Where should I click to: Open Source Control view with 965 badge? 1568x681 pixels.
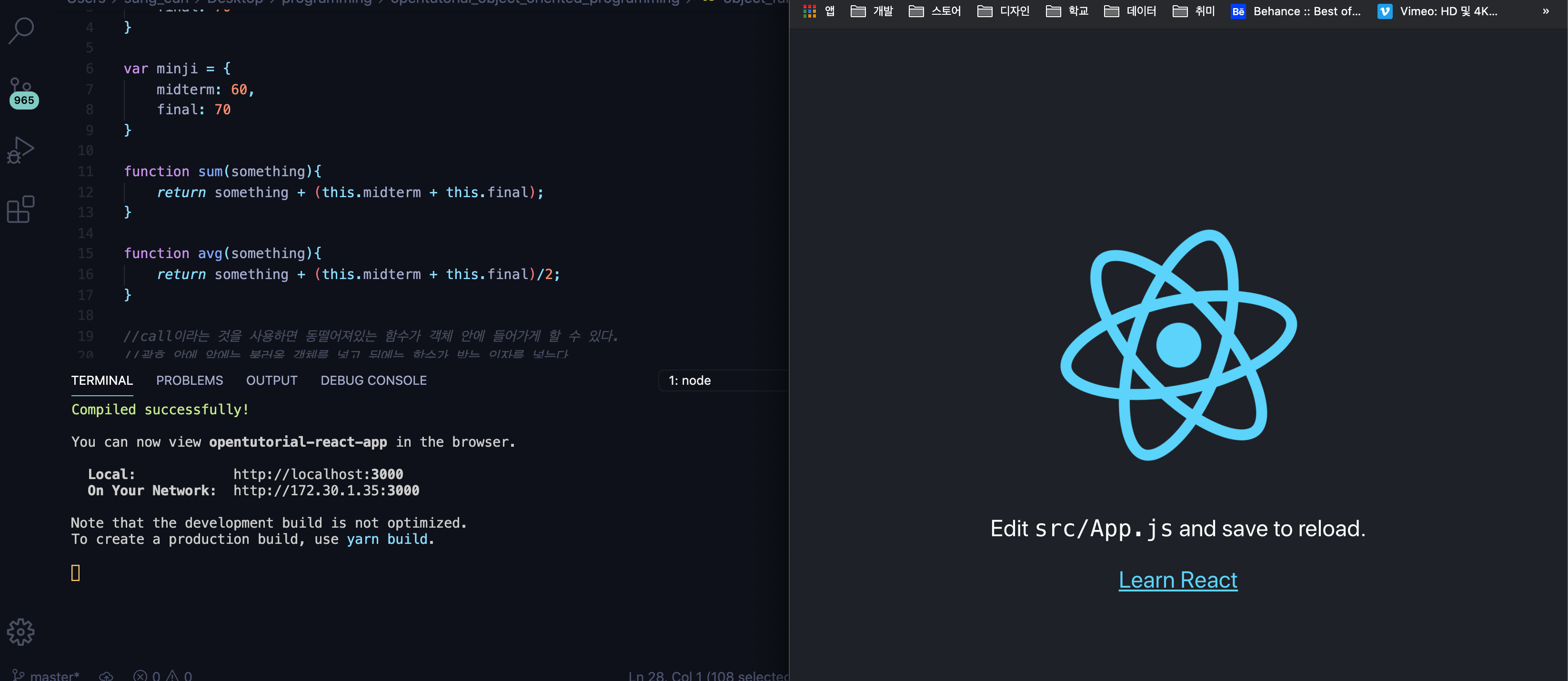22,92
